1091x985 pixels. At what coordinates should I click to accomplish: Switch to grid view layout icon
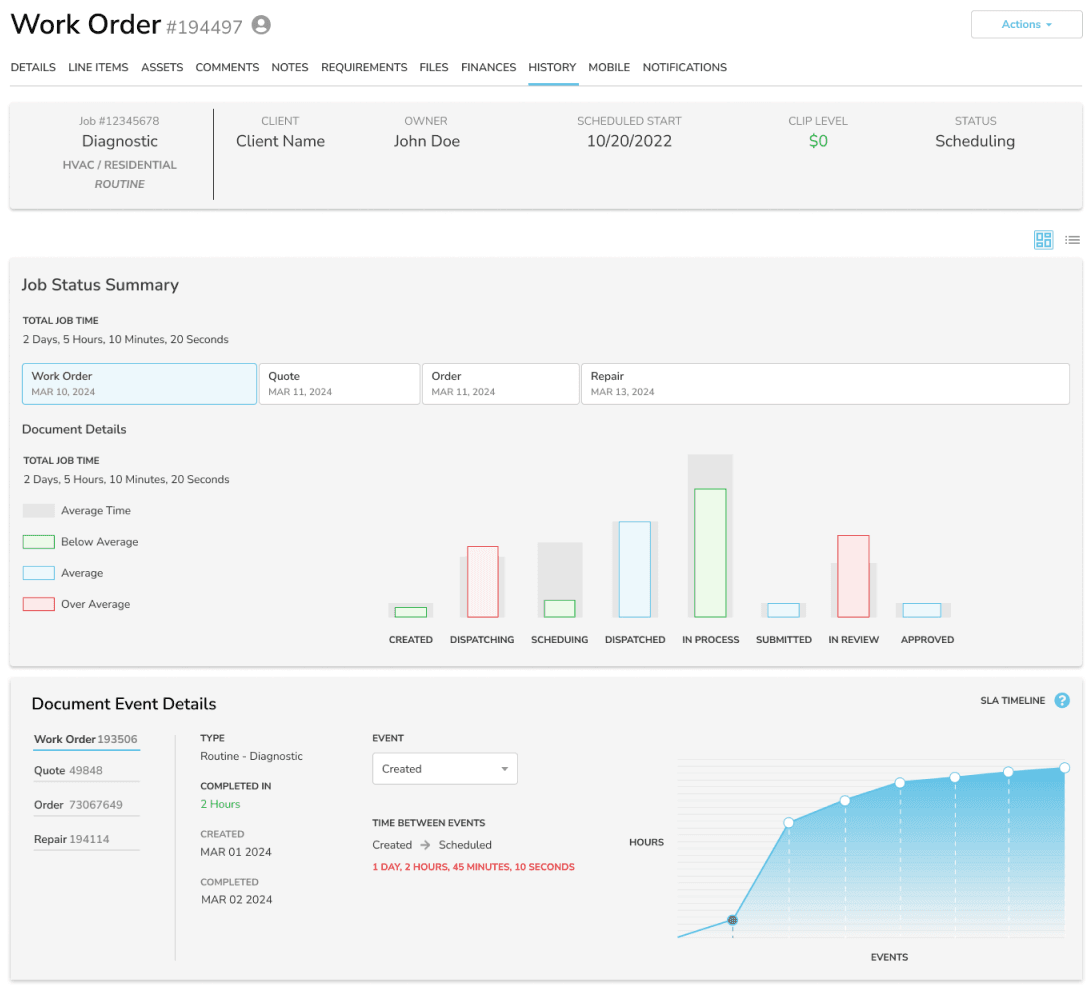[x=1043, y=240]
